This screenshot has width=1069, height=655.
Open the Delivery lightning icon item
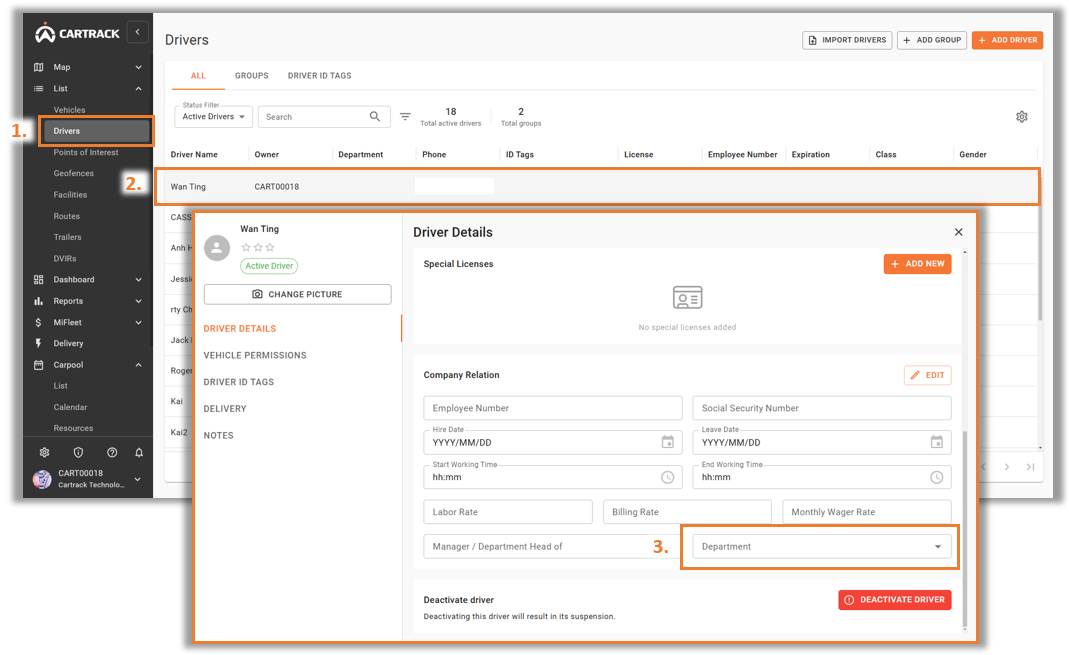tap(38, 344)
